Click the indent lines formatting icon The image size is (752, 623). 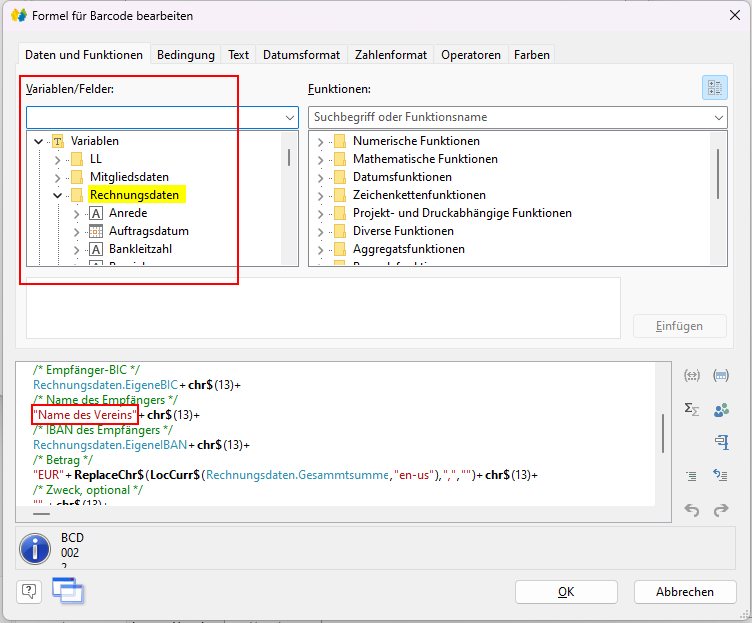tap(691, 476)
